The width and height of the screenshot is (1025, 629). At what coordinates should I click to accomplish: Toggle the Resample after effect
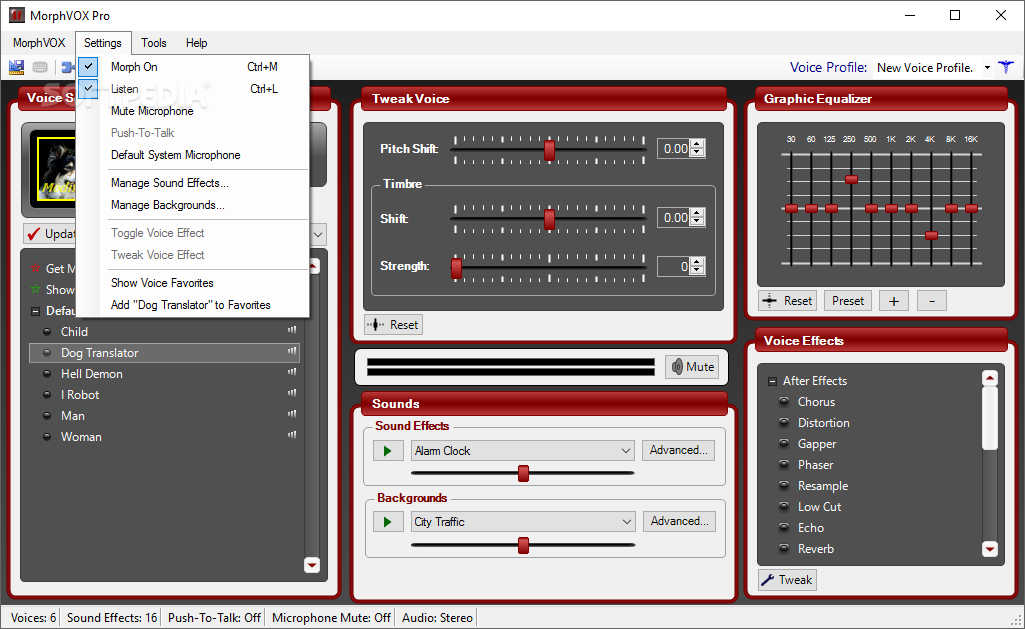(x=784, y=485)
